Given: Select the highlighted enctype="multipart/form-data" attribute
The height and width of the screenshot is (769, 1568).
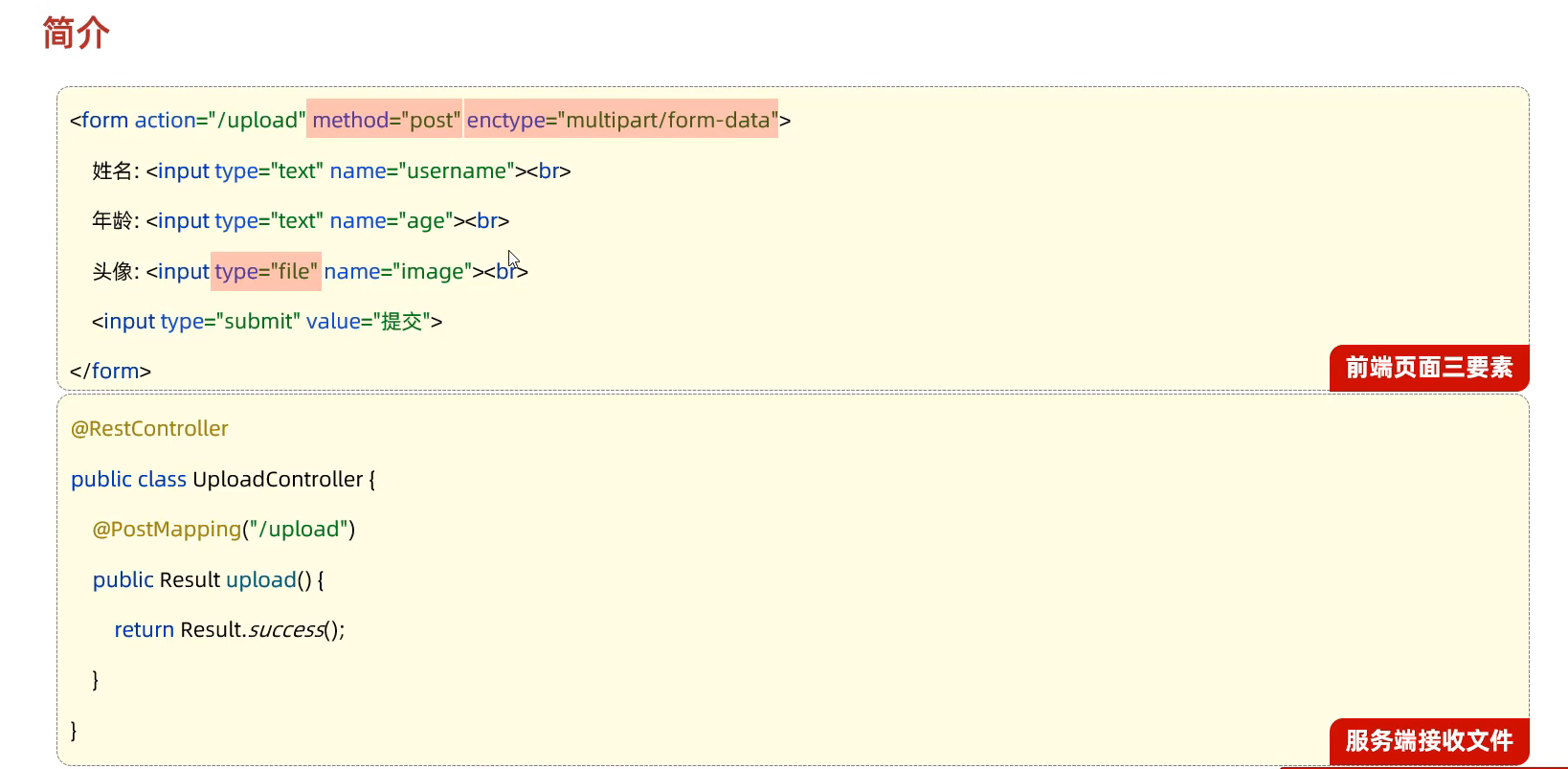Looking at the screenshot, I should point(620,120).
